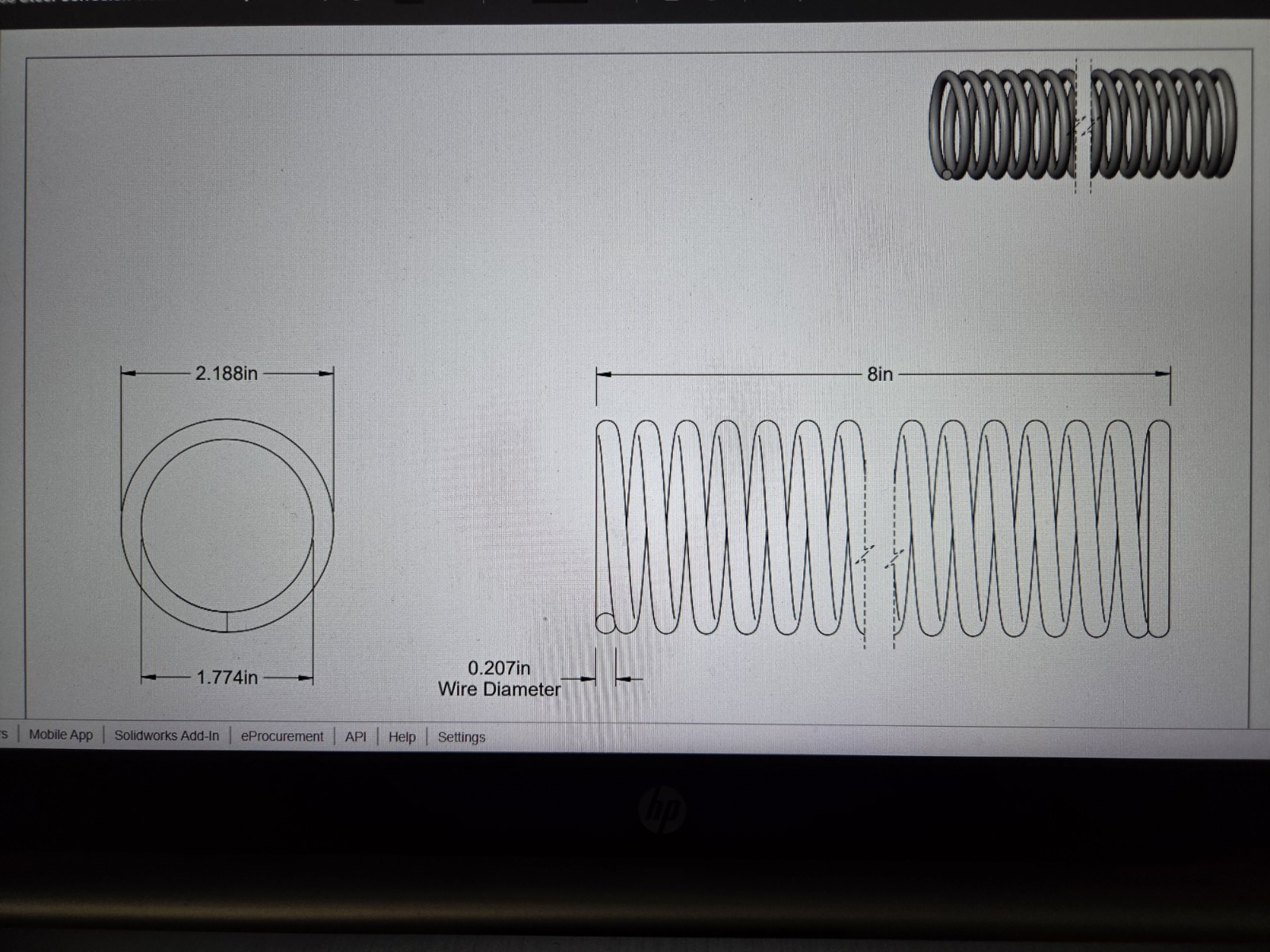Image resolution: width=1270 pixels, height=952 pixels.
Task: Click the 3D rendered spring thumbnail
Action: [1083, 125]
